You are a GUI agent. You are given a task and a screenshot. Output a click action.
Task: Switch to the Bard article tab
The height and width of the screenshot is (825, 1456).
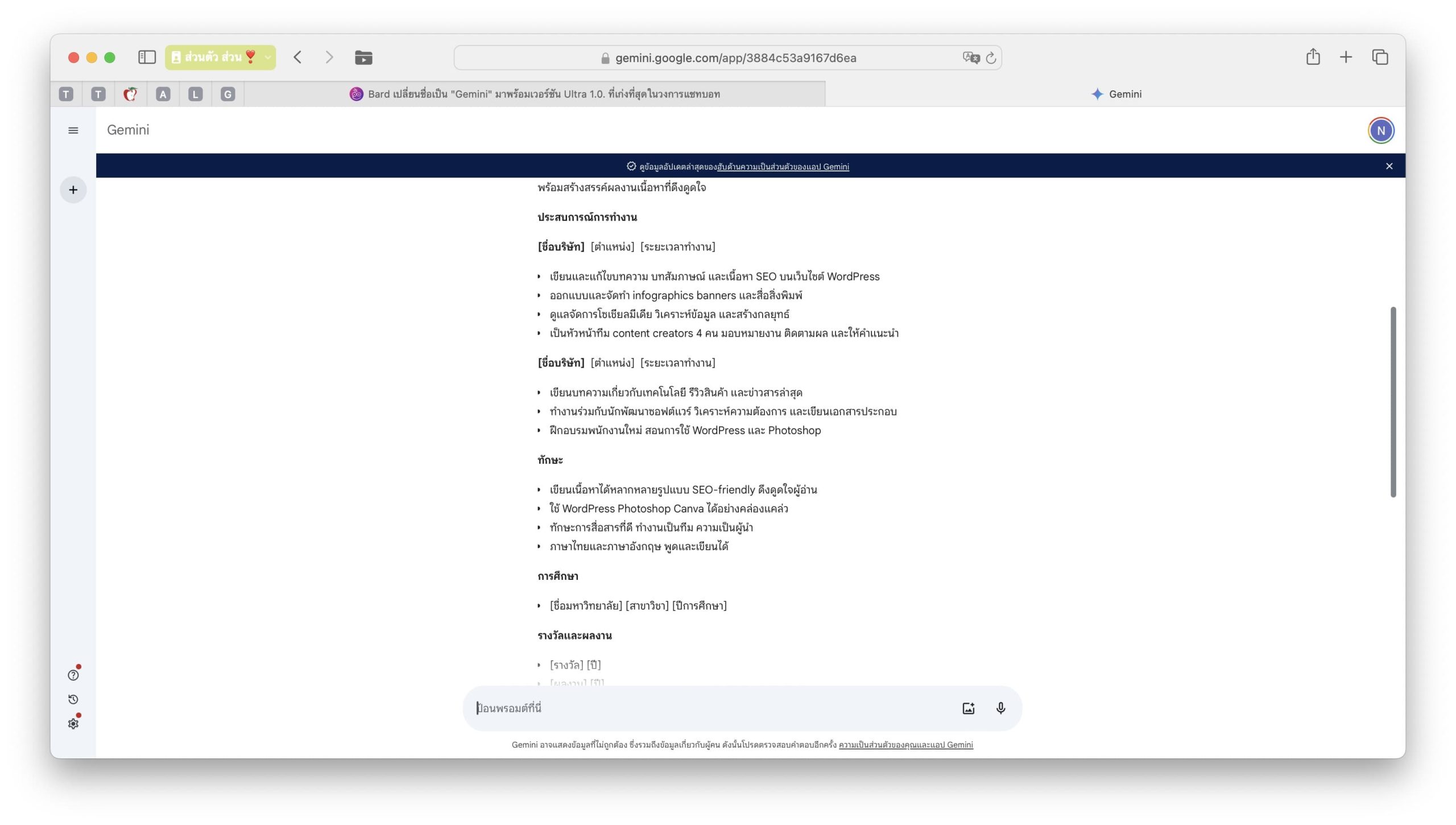click(535, 94)
